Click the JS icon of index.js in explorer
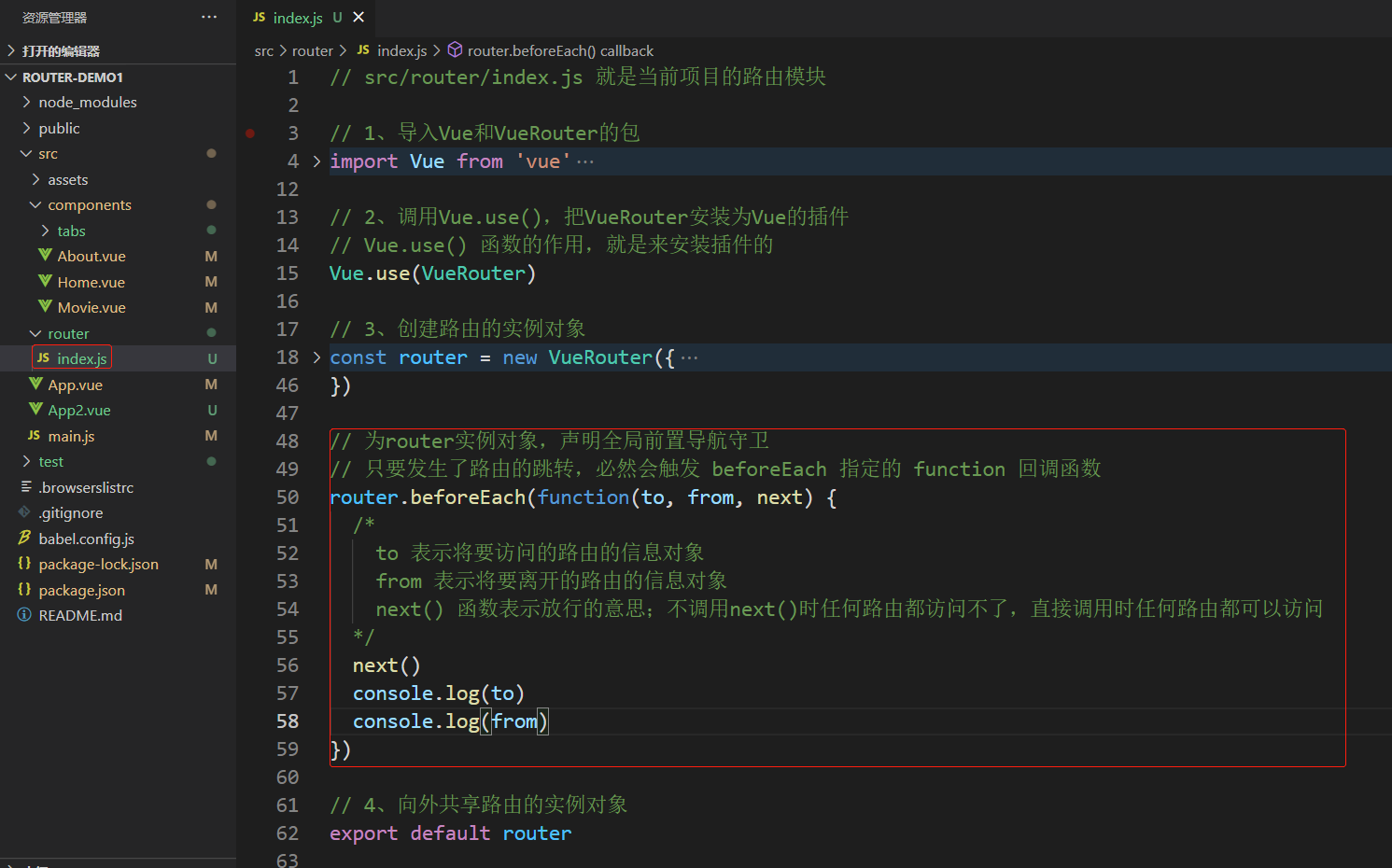1392x868 pixels. [x=43, y=357]
